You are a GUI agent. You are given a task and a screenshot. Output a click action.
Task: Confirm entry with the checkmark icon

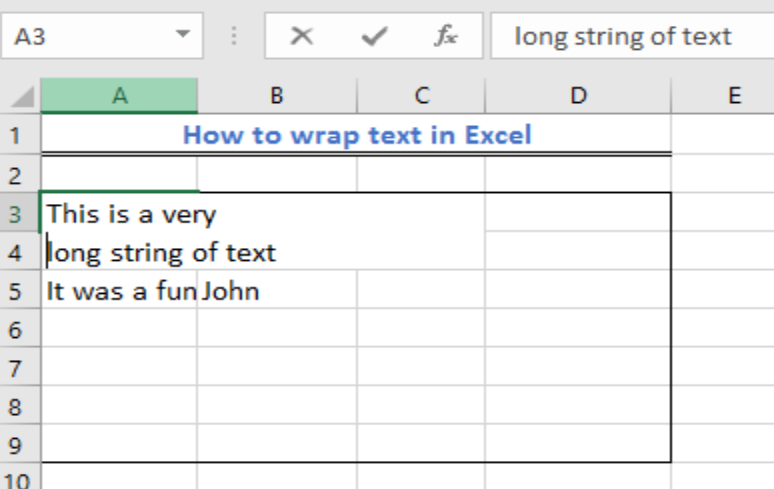click(374, 36)
